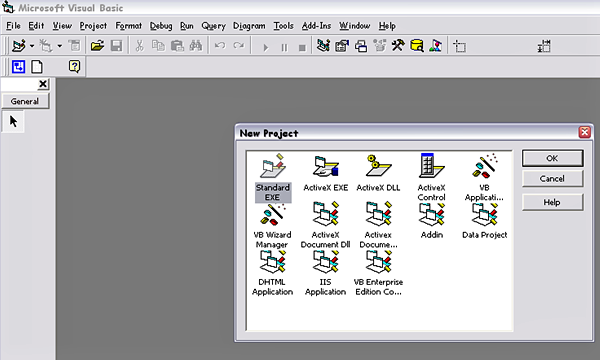Click the Add Standard EXE Project toolbar icon
This screenshot has width=600, height=360.
19,46
